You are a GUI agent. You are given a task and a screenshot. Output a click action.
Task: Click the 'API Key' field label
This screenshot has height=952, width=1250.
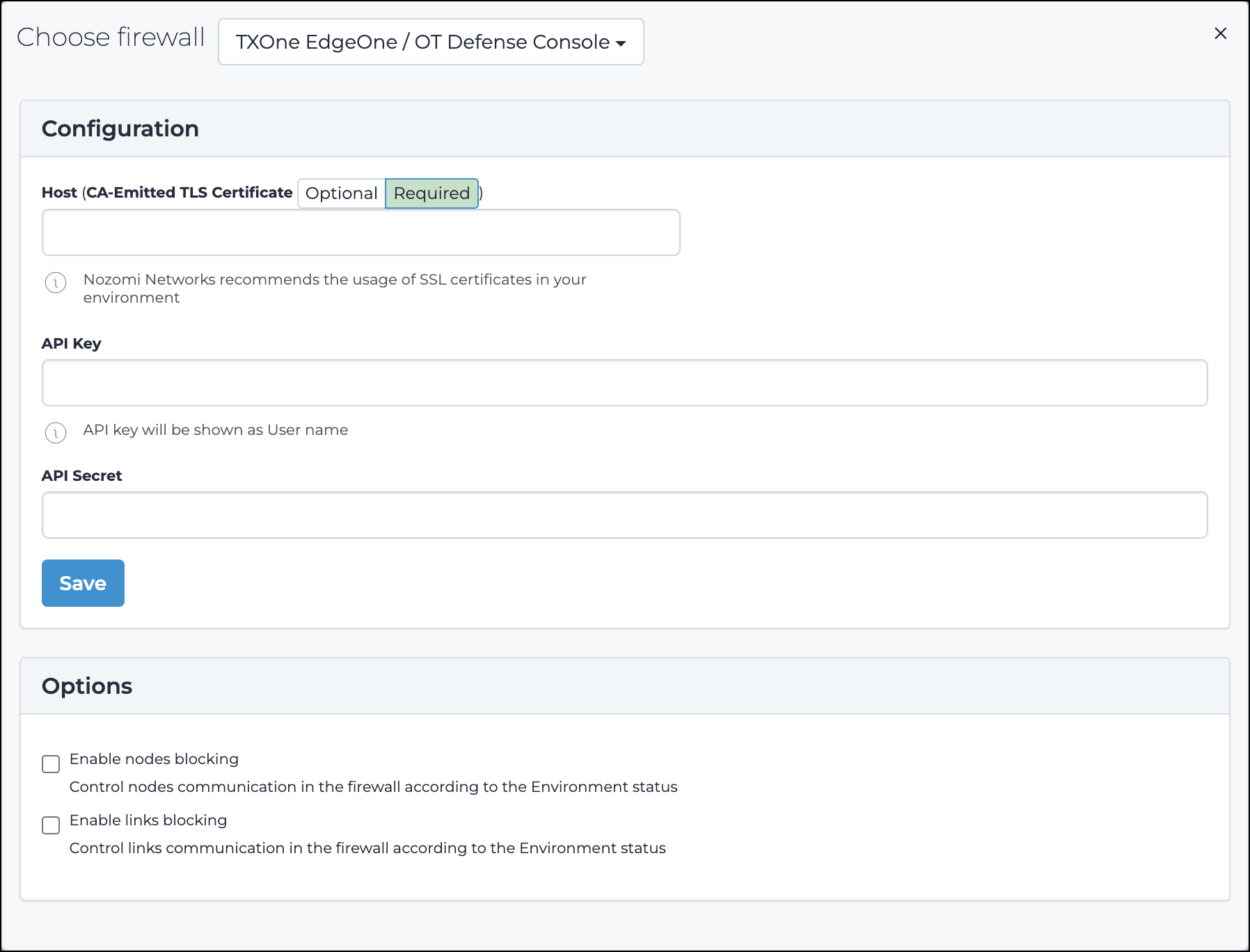72,344
